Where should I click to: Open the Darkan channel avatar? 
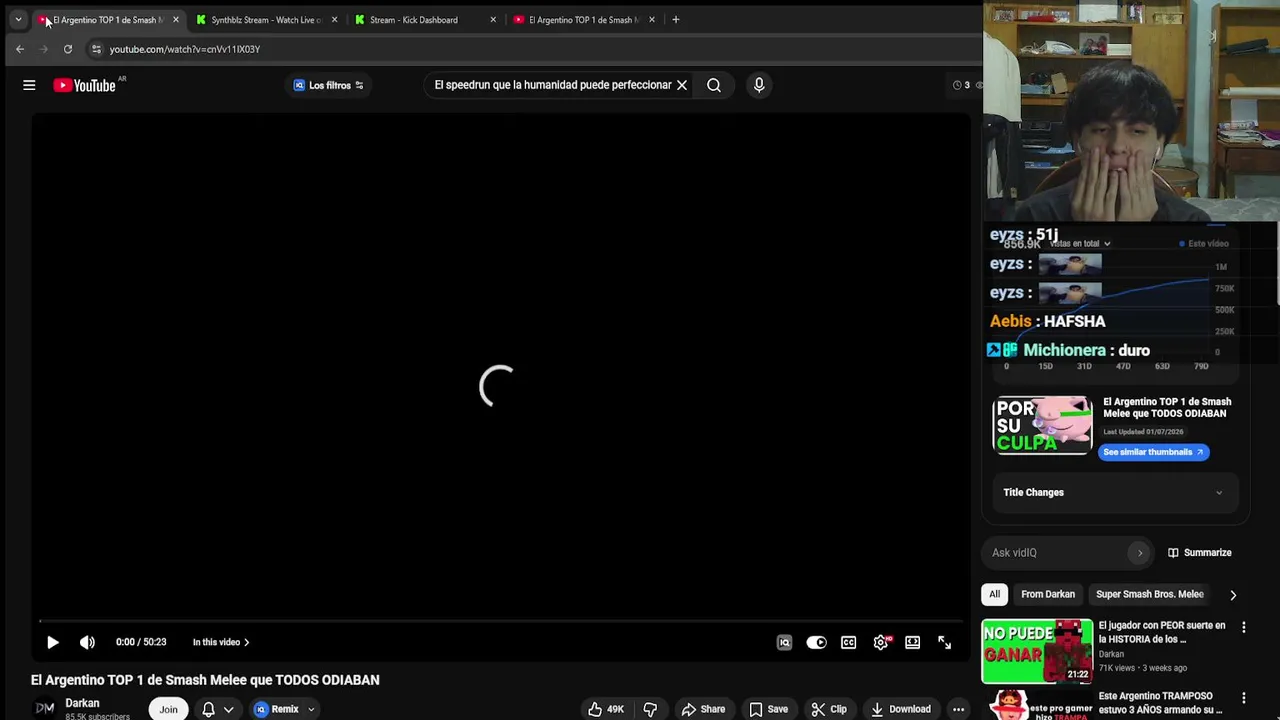pyautogui.click(x=45, y=708)
